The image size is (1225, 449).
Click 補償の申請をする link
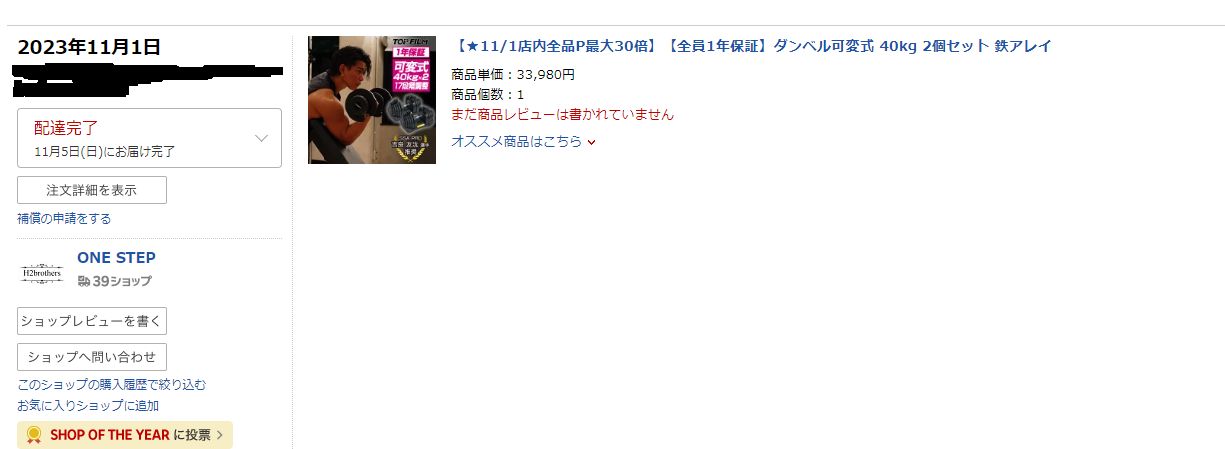tap(64, 218)
